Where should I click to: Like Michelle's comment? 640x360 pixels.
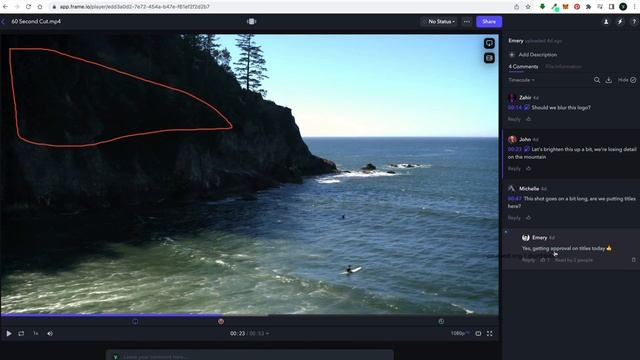(x=528, y=218)
